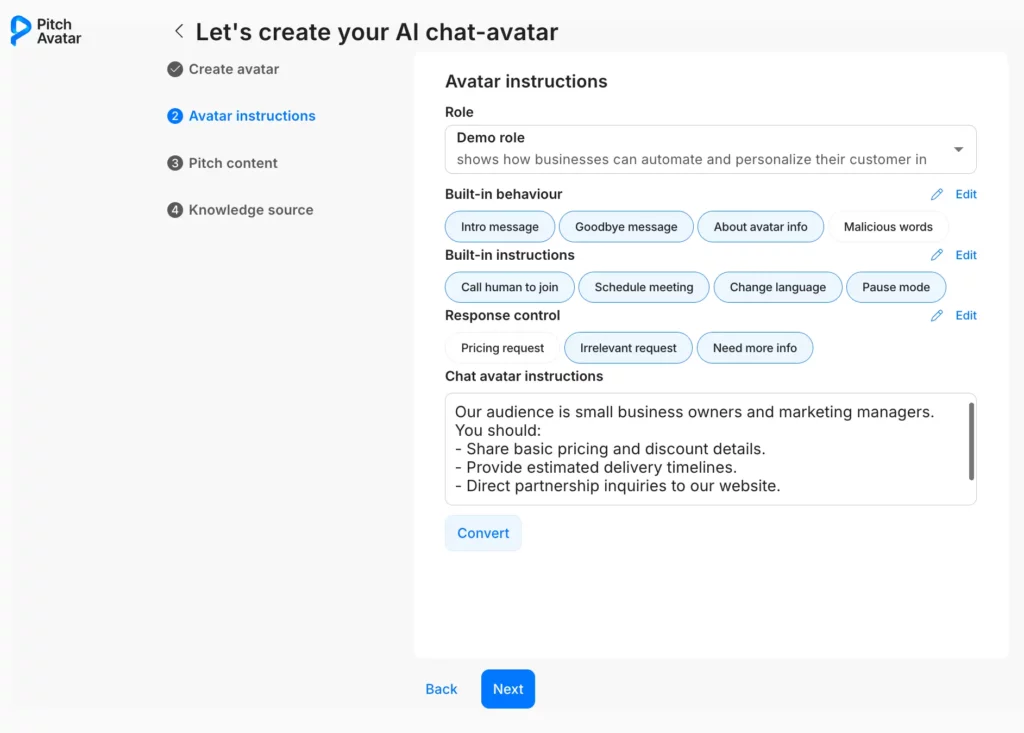Viewport: 1024px width, 733px height.
Task: Open the Knowledge source step
Action: 250,210
